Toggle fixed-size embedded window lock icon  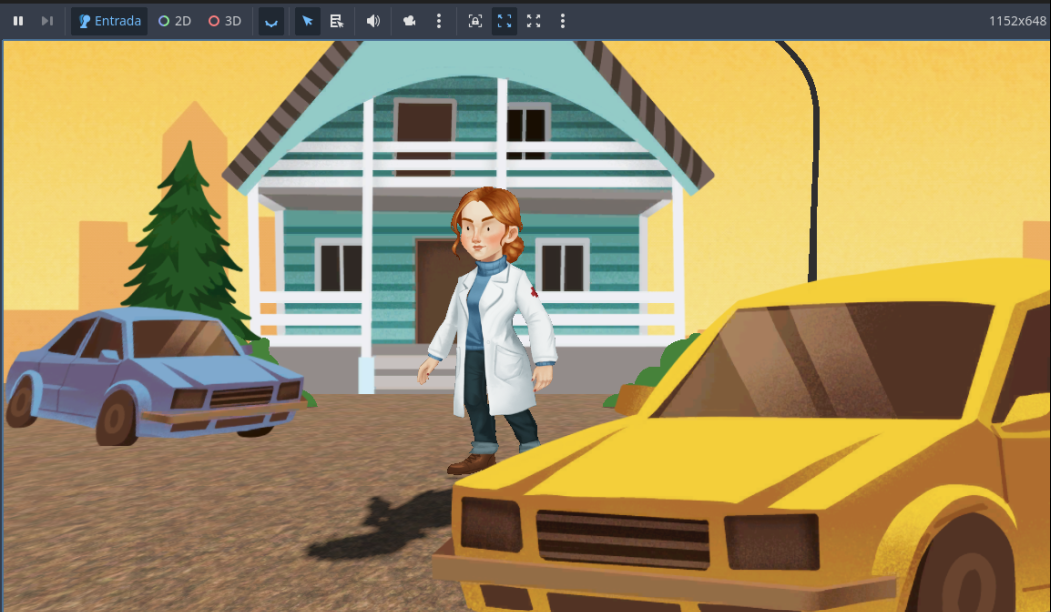tap(475, 21)
